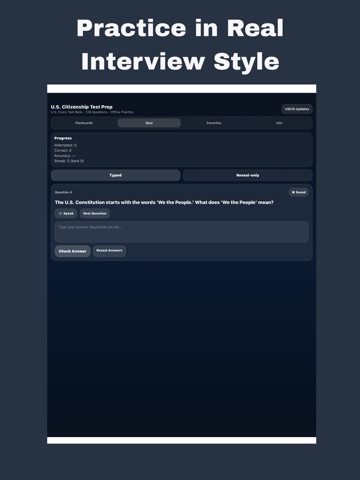This screenshot has height=480, width=360.
Task: Click the 'Streak: 0' stat line
Action: pos(69,161)
